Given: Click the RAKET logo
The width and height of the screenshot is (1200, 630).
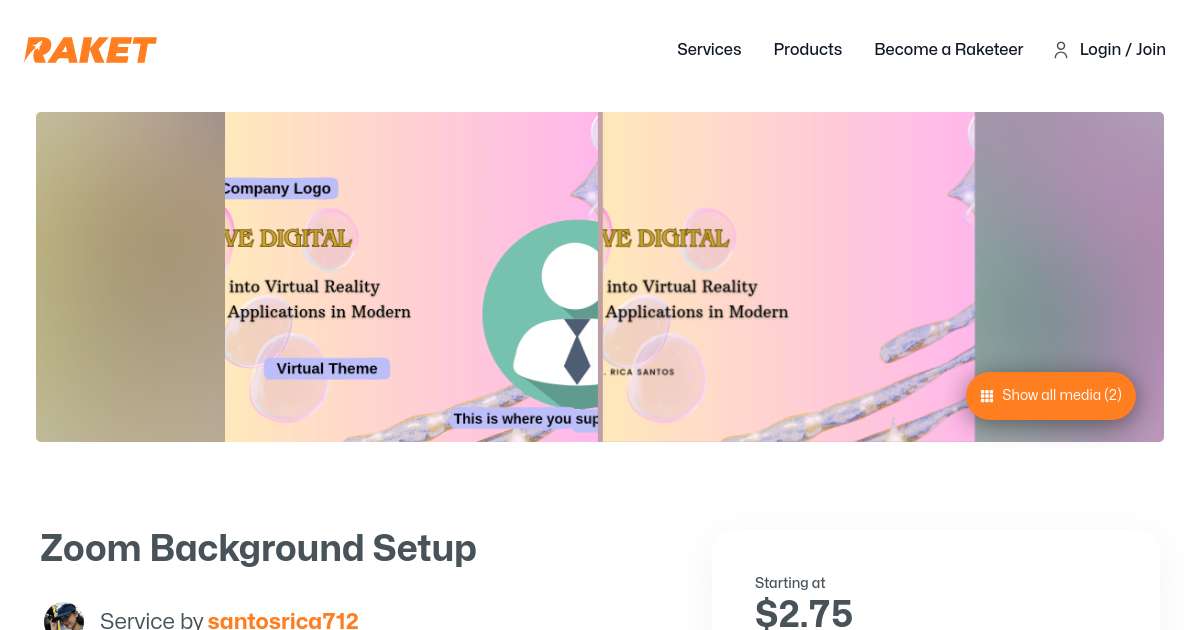Looking at the screenshot, I should (91, 50).
